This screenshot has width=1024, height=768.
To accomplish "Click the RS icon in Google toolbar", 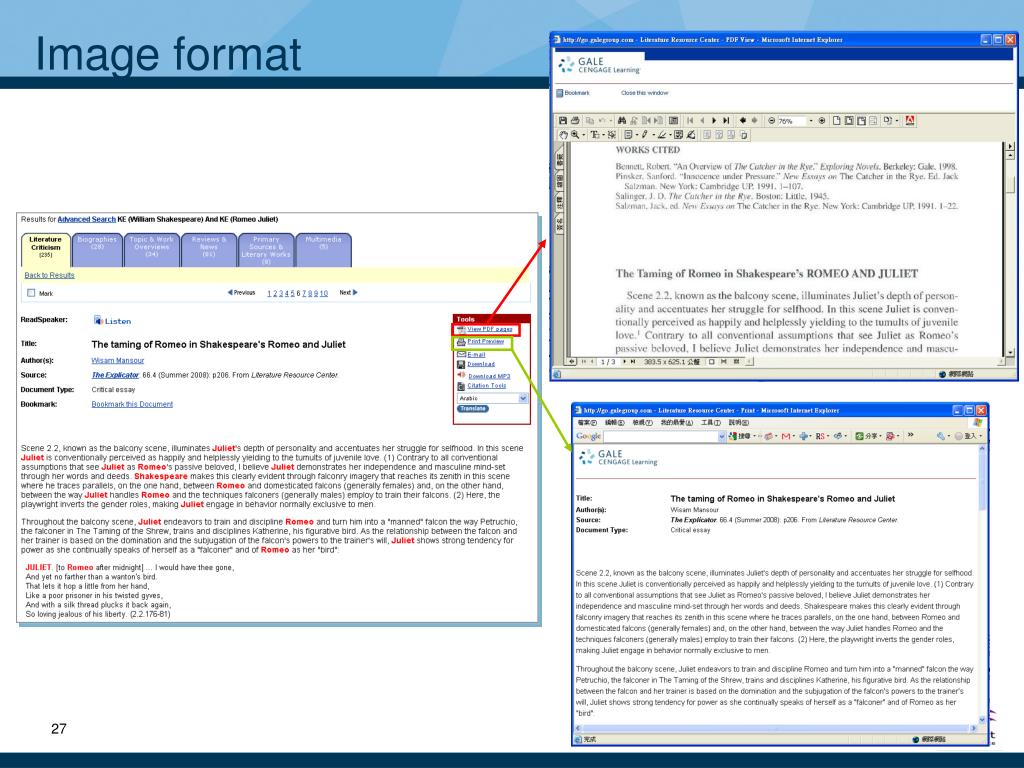I will click(820, 436).
